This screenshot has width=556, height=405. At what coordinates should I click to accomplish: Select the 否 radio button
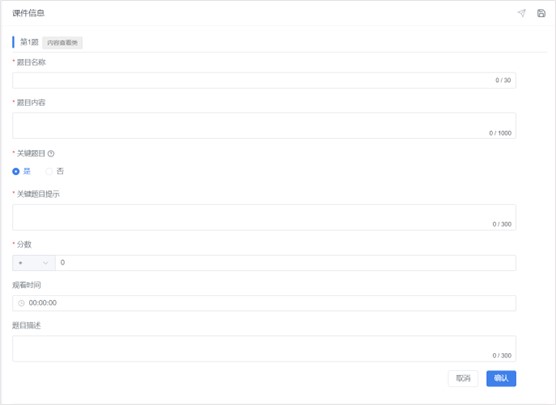[x=49, y=171]
